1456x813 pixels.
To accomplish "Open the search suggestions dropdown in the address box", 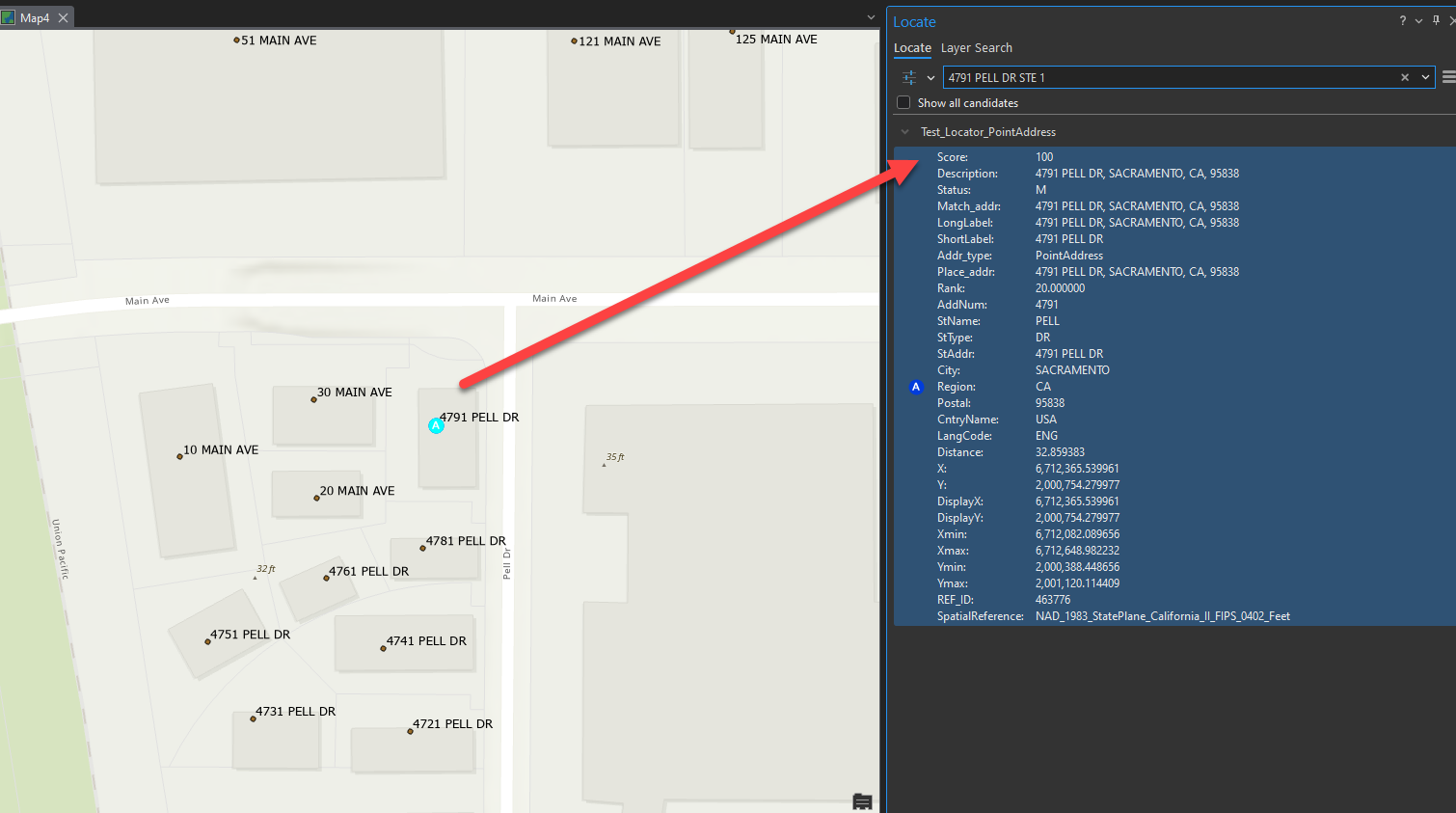I will (x=1425, y=77).
